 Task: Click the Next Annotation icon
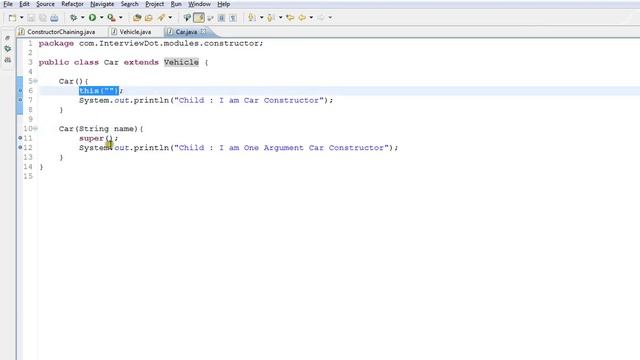(252, 18)
